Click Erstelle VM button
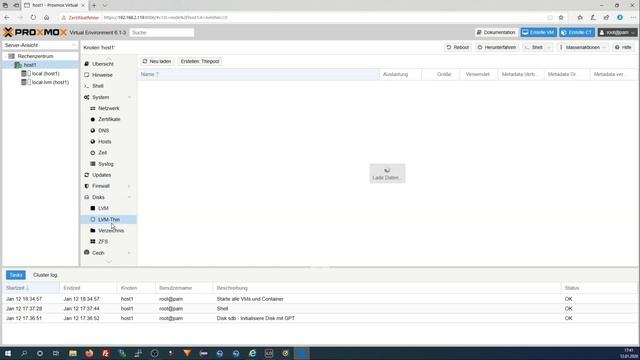The image size is (640, 360). tap(538, 32)
